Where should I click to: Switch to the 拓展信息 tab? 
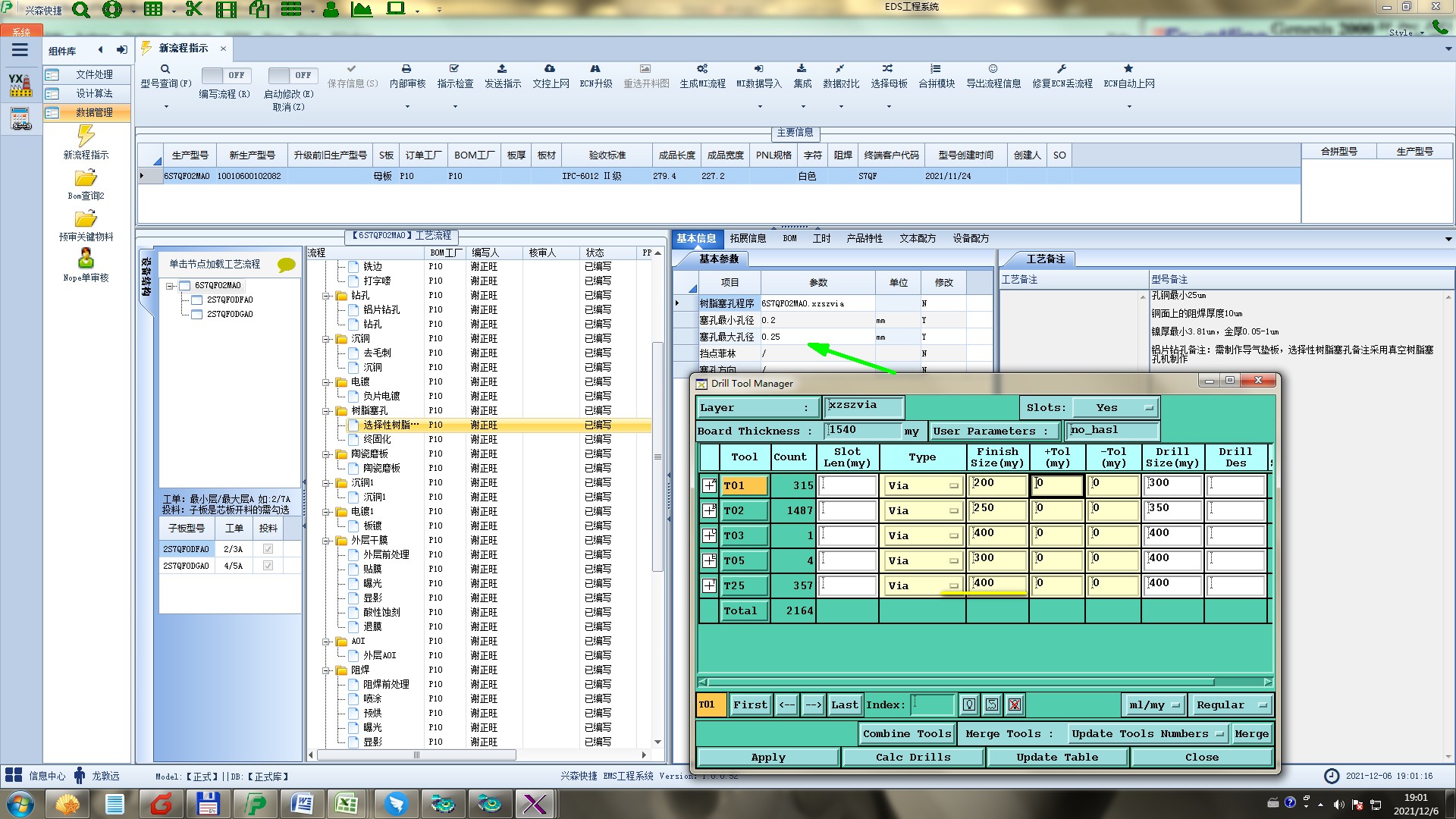pos(747,238)
